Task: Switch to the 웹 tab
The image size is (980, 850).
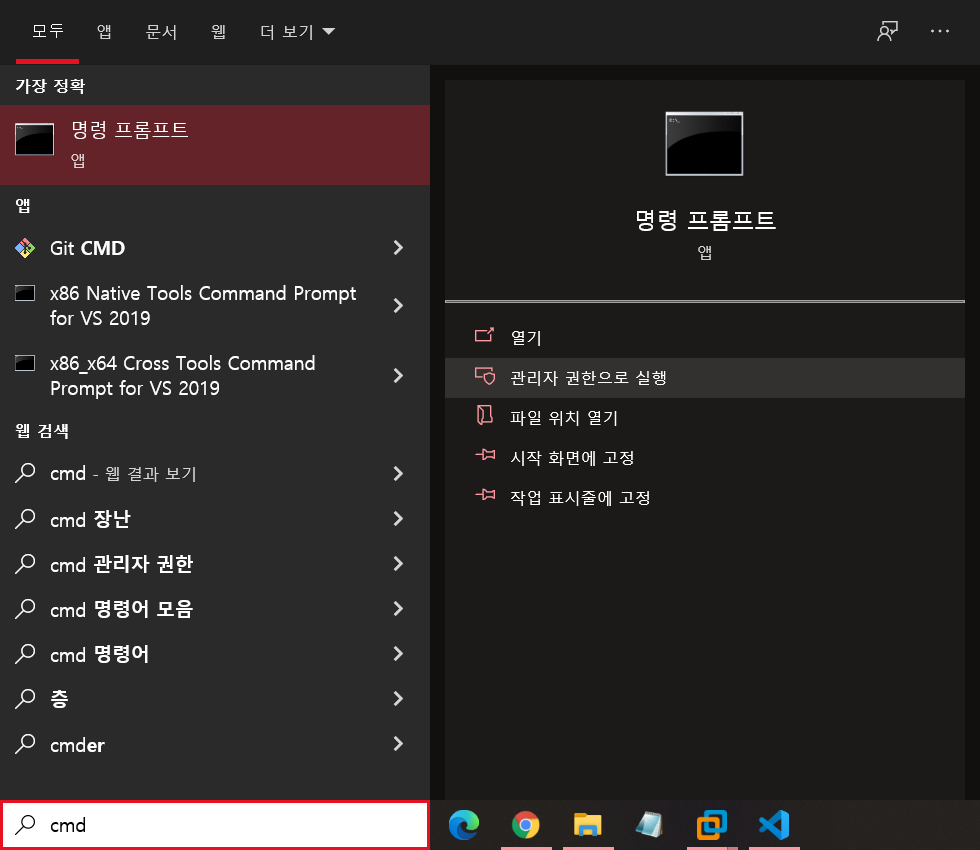Action: tap(218, 31)
